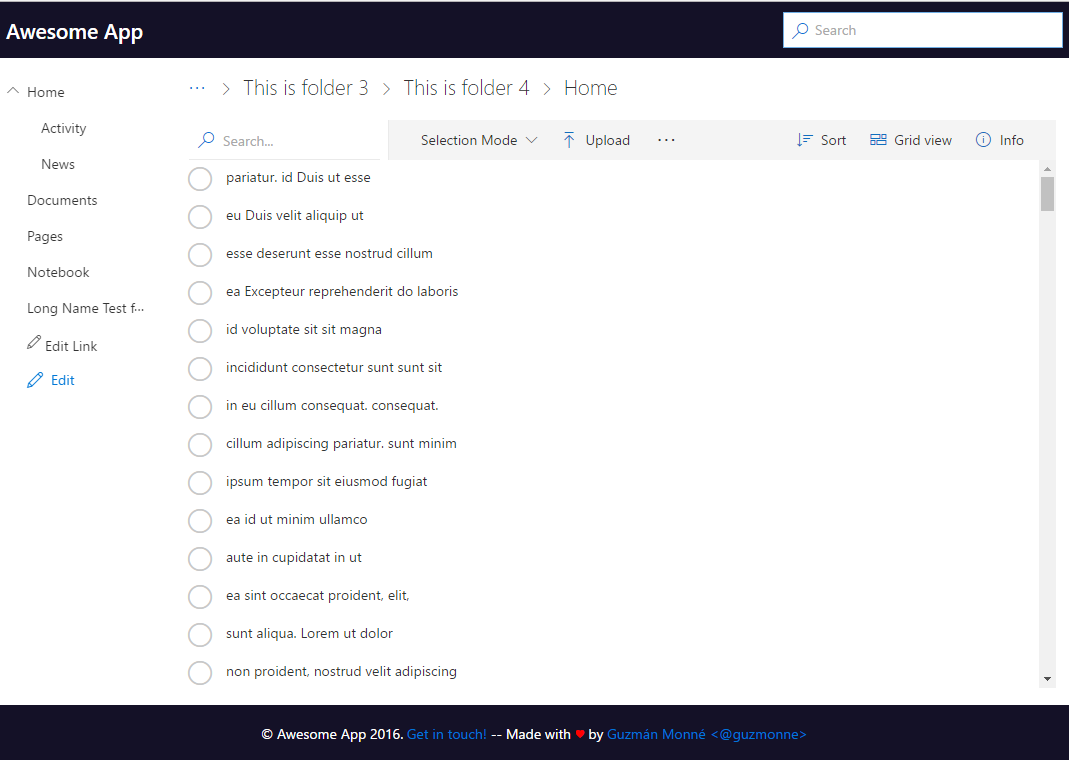Screen dimensions: 1069x760
Task: Click the Upload arrow icon
Action: (x=569, y=140)
